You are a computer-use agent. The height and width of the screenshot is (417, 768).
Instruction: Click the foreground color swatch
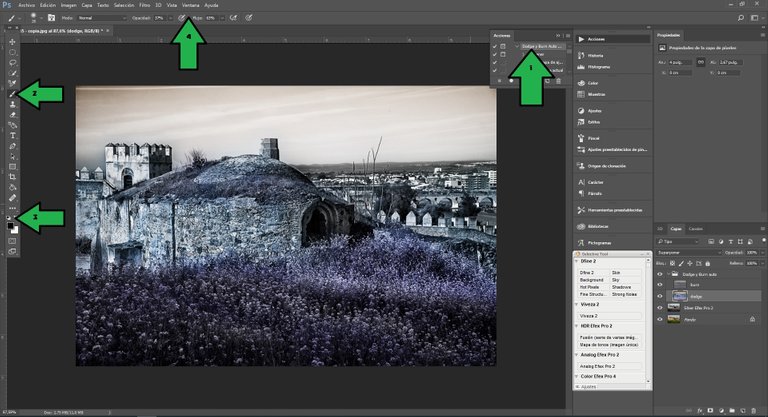pyautogui.click(x=10, y=226)
